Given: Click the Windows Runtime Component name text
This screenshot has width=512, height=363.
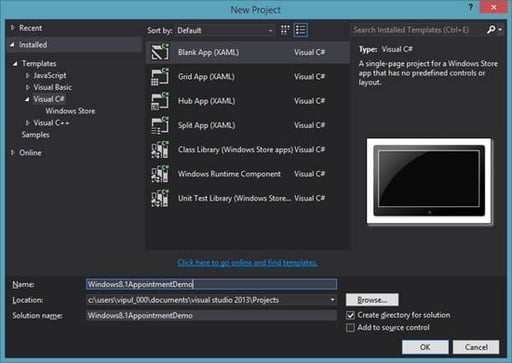Looking at the screenshot, I should pyautogui.click(x=229, y=174).
